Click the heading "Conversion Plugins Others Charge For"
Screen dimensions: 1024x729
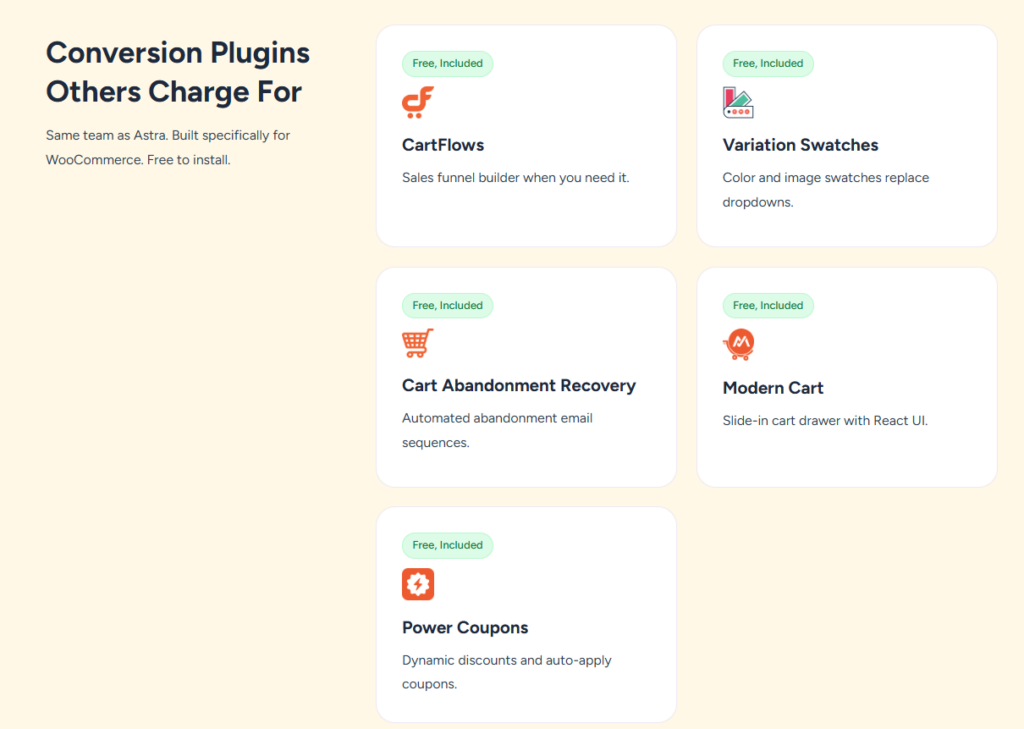(178, 73)
